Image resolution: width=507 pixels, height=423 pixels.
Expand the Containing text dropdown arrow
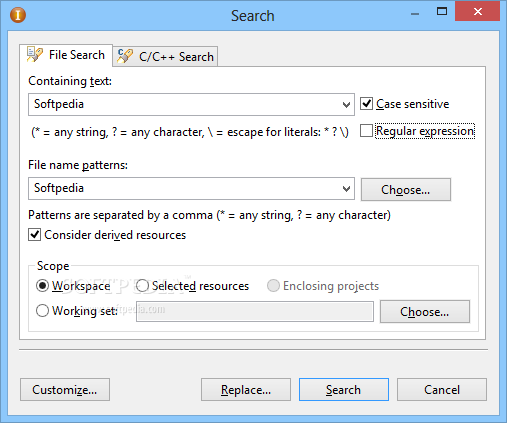point(346,105)
